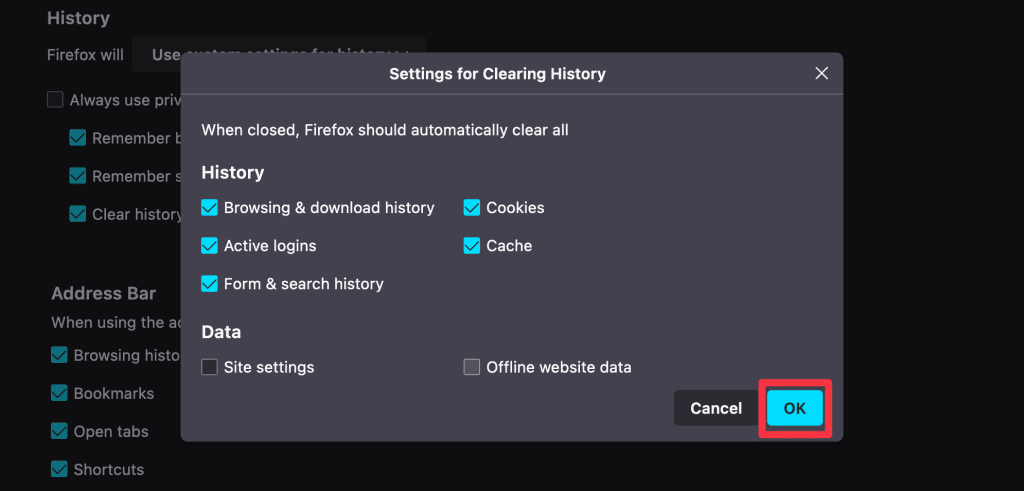
Task: Toggle the second Remember checkbox under History
Action: coord(78,176)
